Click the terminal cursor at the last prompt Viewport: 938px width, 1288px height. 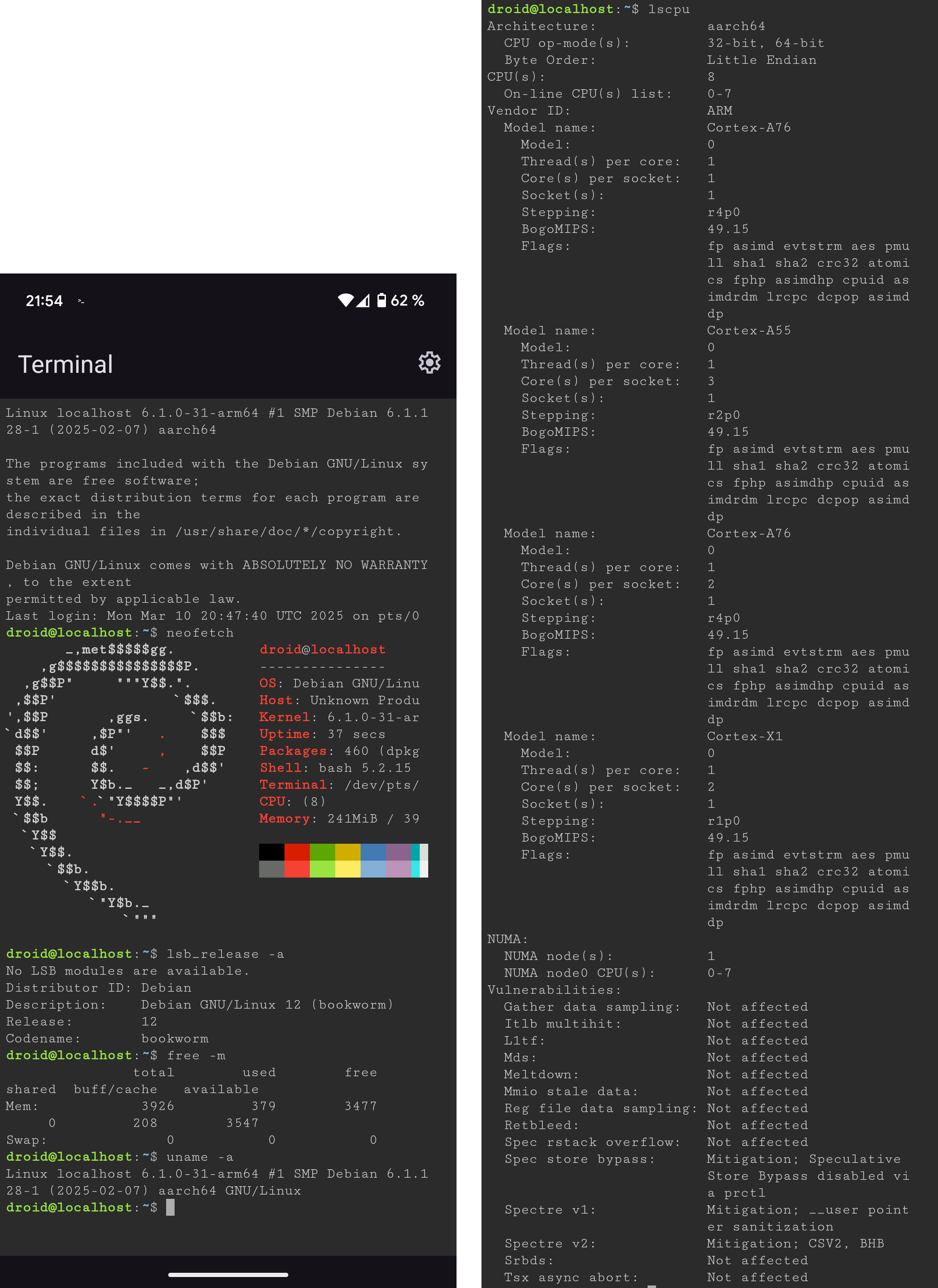pyautogui.click(x=170, y=1207)
